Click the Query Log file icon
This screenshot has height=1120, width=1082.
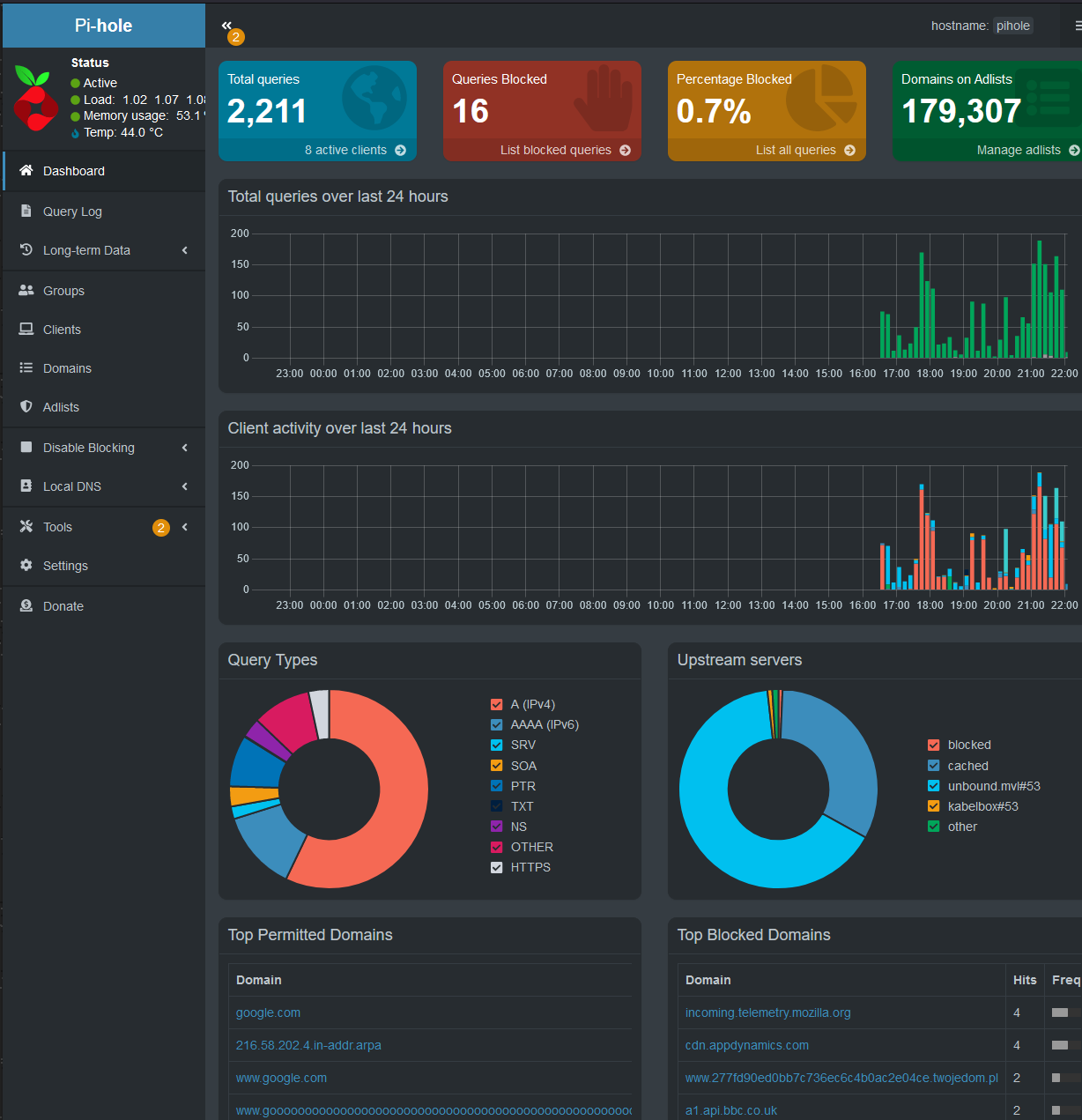(x=26, y=211)
